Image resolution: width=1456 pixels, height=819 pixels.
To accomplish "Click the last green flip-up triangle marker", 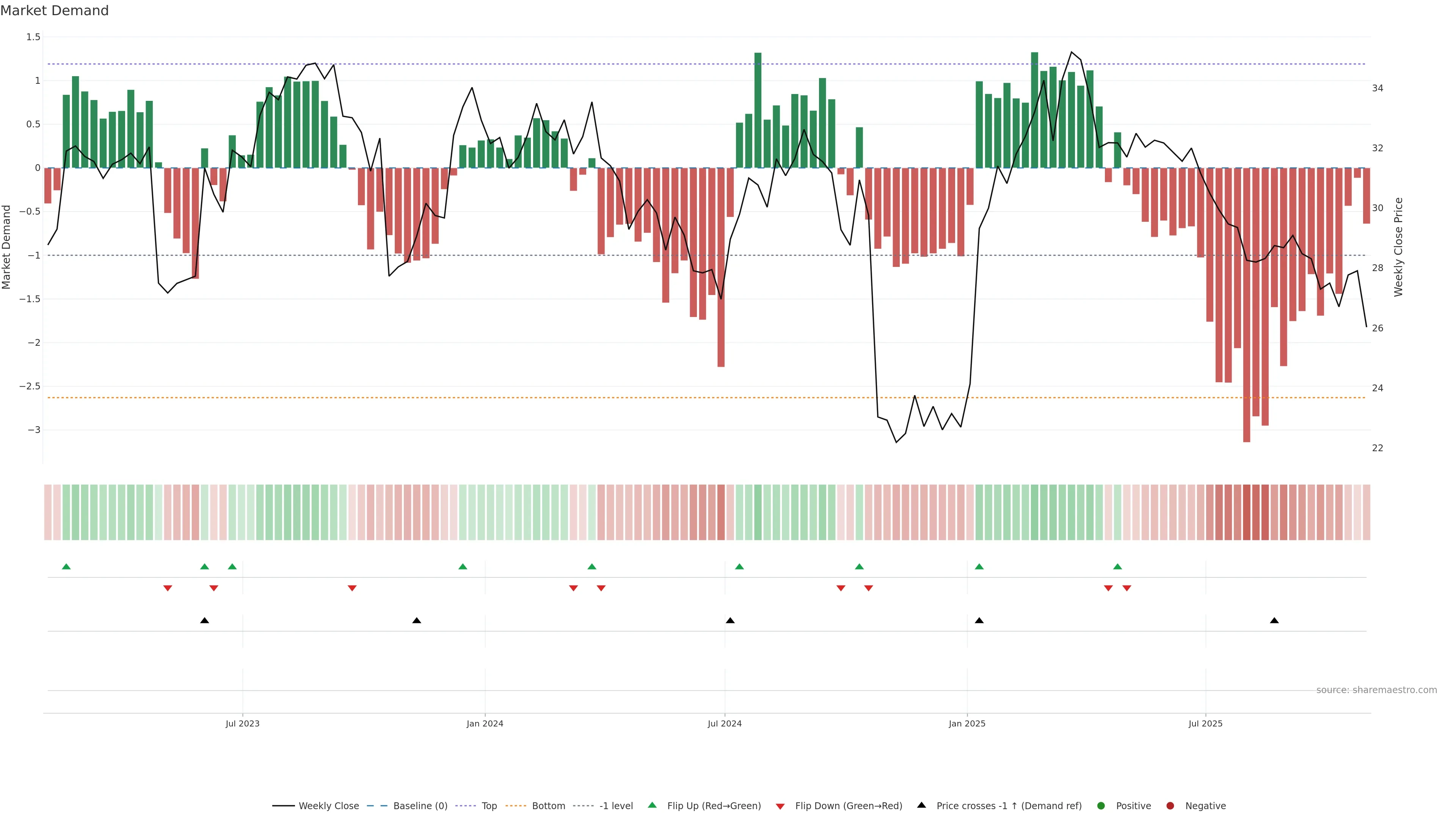I will pos(1117,566).
